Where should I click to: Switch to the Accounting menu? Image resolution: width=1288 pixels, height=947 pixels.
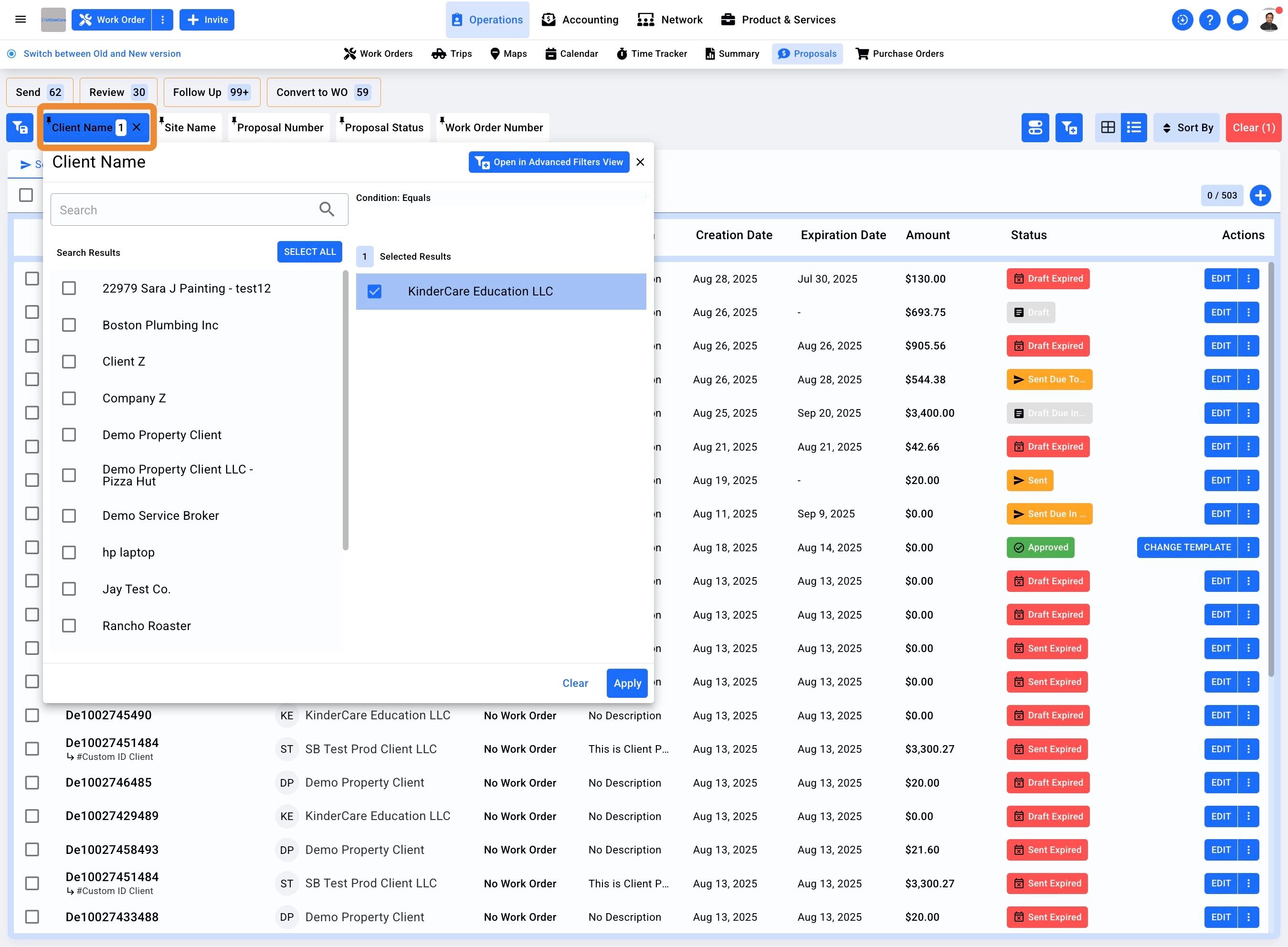[x=580, y=20]
